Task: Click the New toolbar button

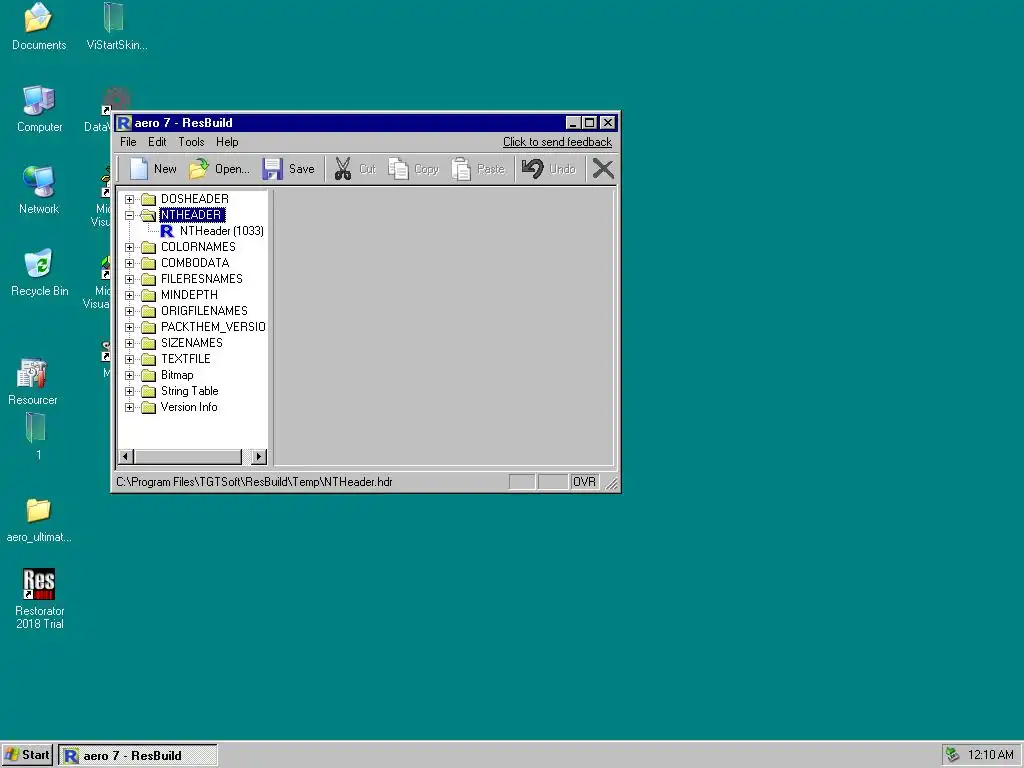Action: pyautogui.click(x=153, y=169)
